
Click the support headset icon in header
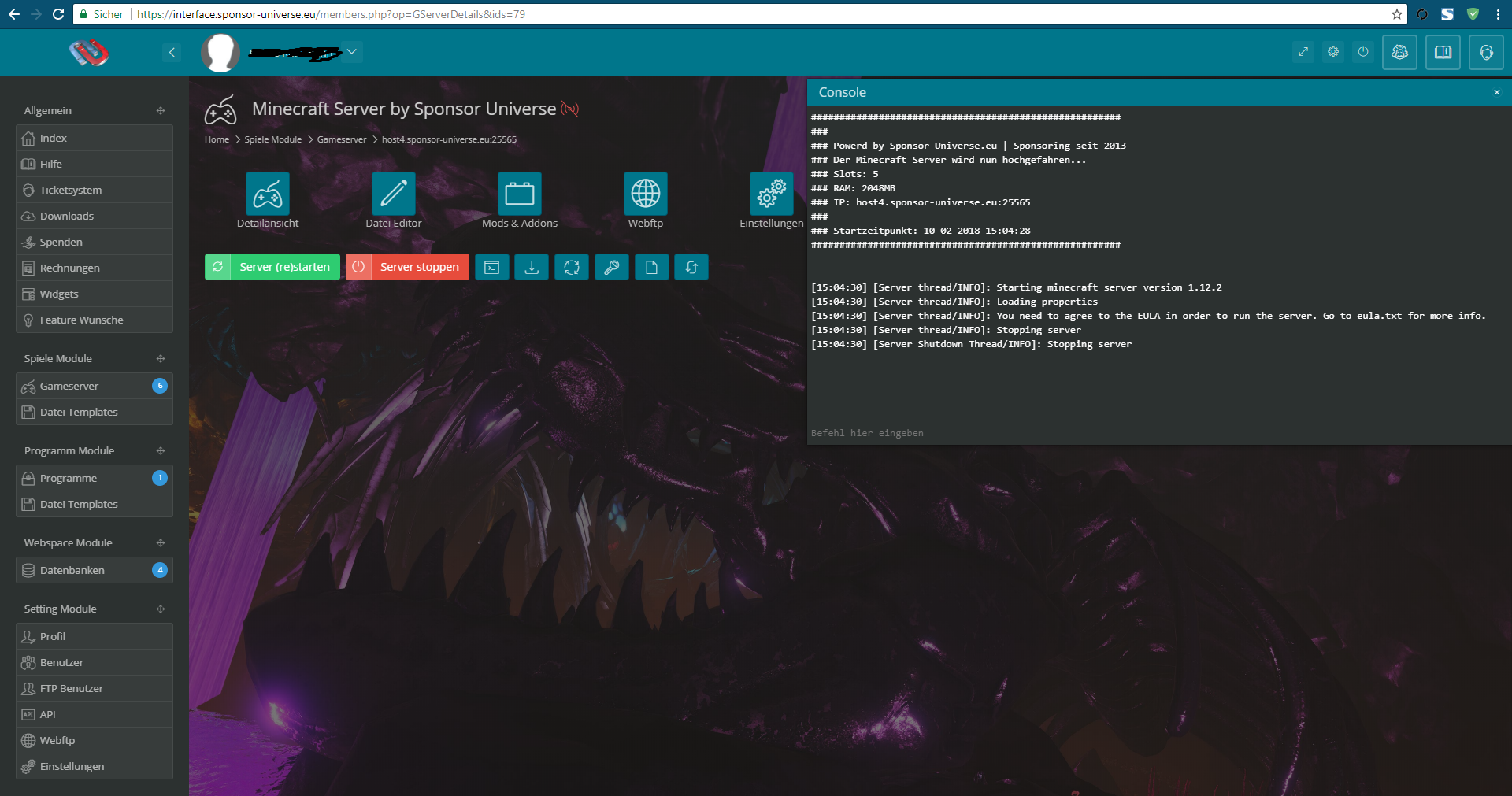(1486, 52)
